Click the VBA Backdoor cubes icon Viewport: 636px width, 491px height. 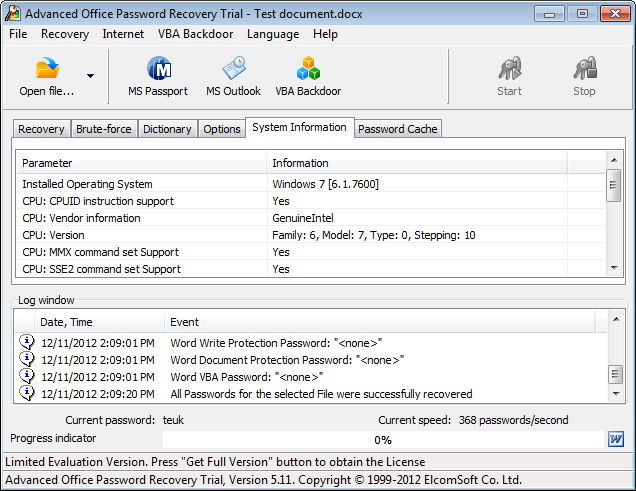(308, 68)
